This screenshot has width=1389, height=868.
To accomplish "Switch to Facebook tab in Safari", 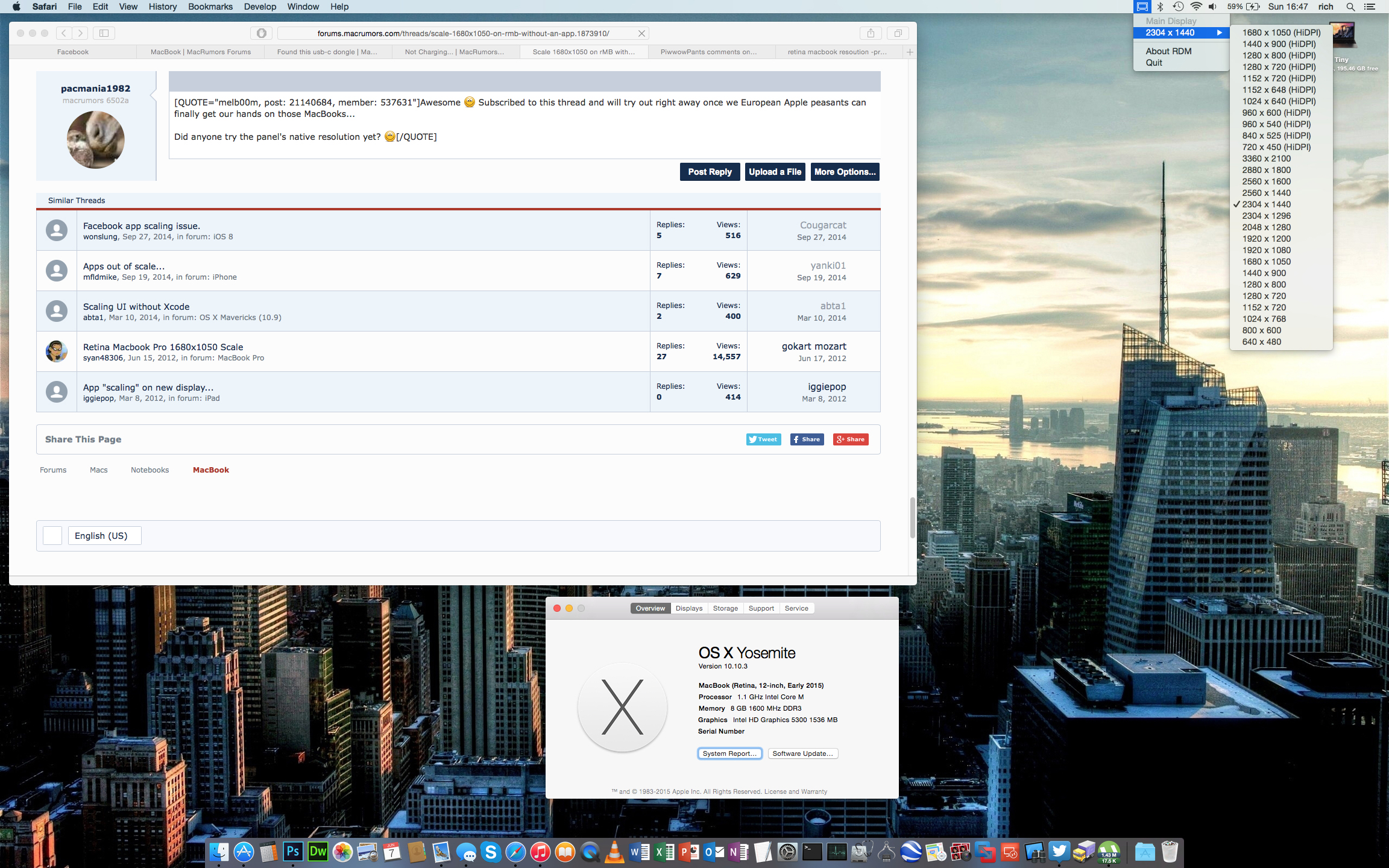I will click(73, 52).
